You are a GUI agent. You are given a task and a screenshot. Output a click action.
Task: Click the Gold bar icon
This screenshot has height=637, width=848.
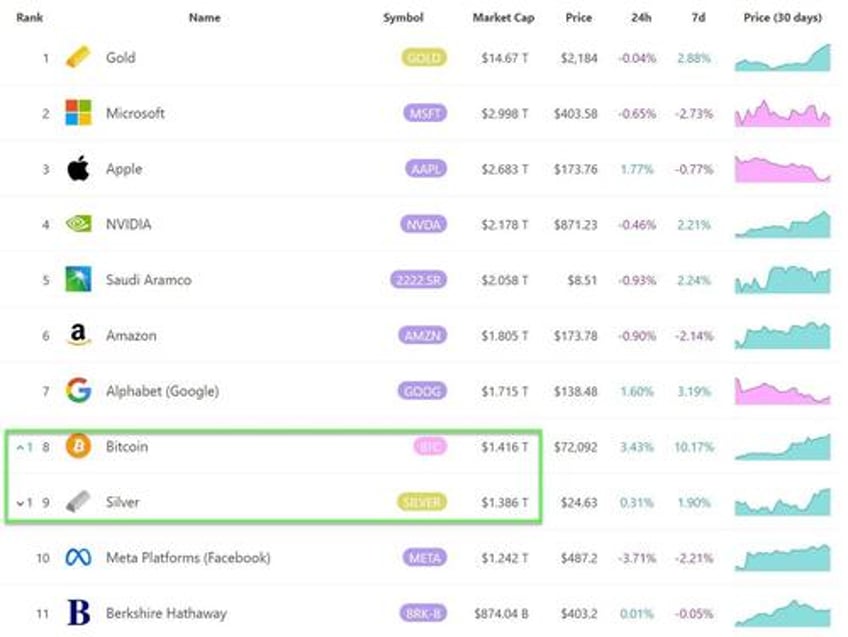click(x=78, y=57)
